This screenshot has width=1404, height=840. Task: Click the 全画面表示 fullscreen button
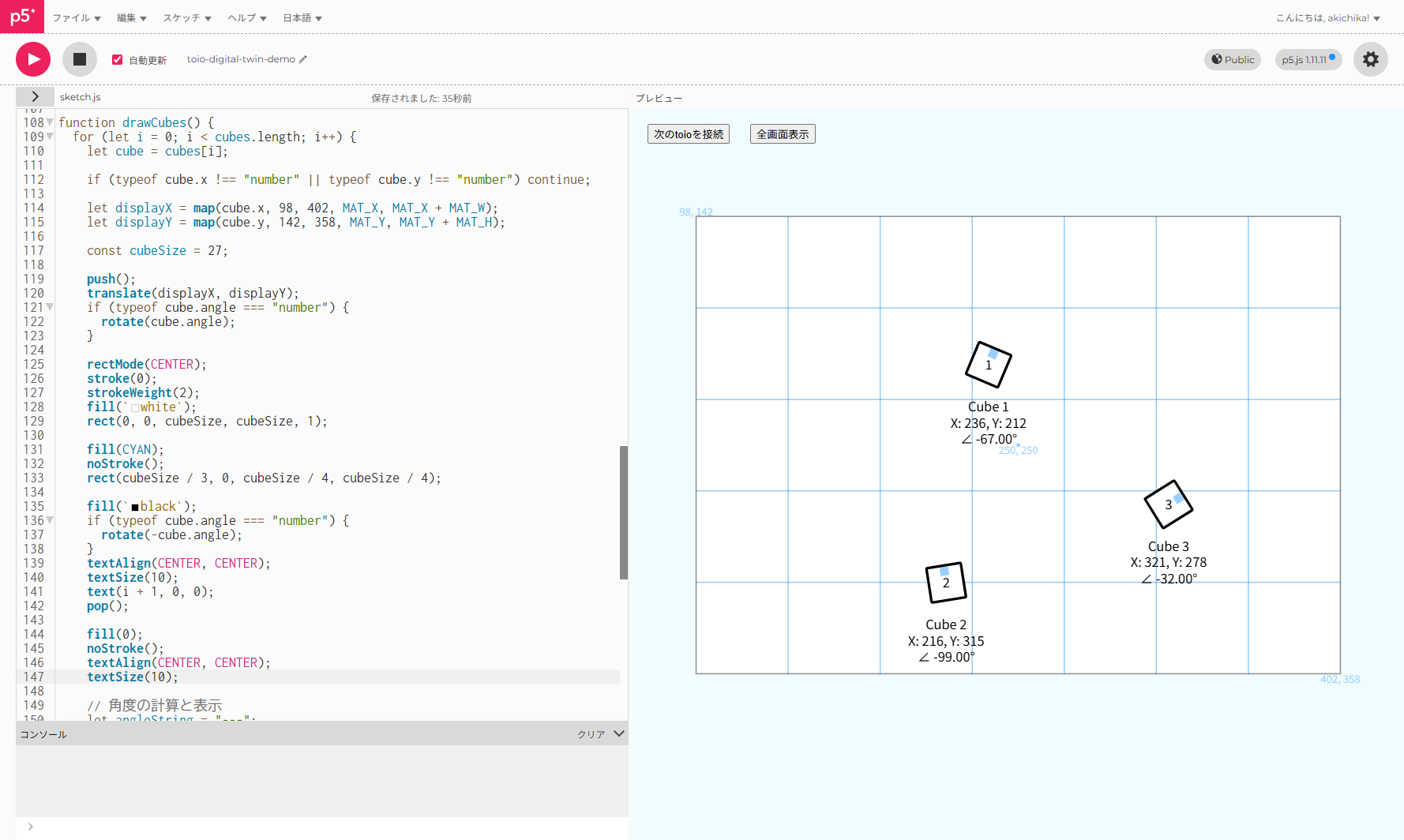(x=783, y=134)
